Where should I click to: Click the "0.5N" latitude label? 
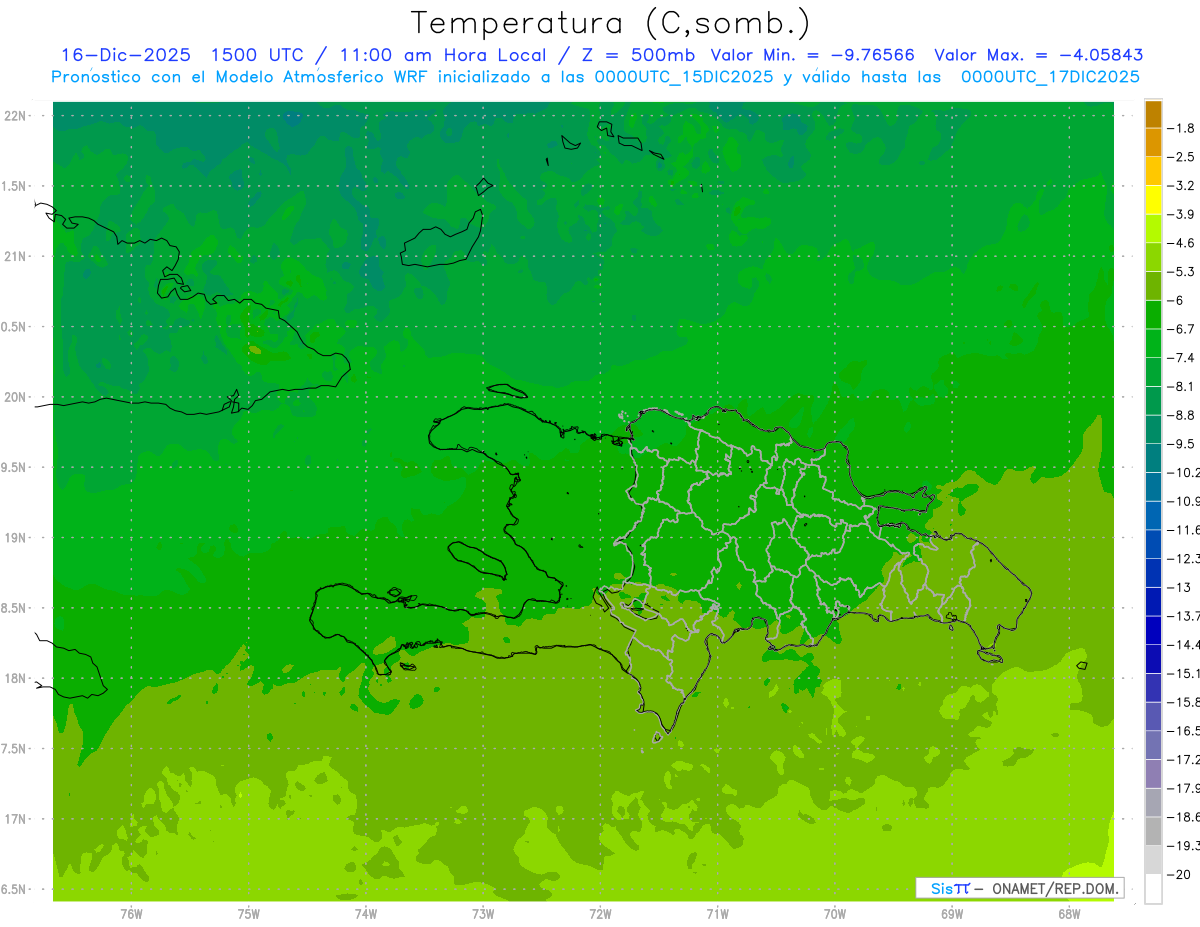coord(14,327)
